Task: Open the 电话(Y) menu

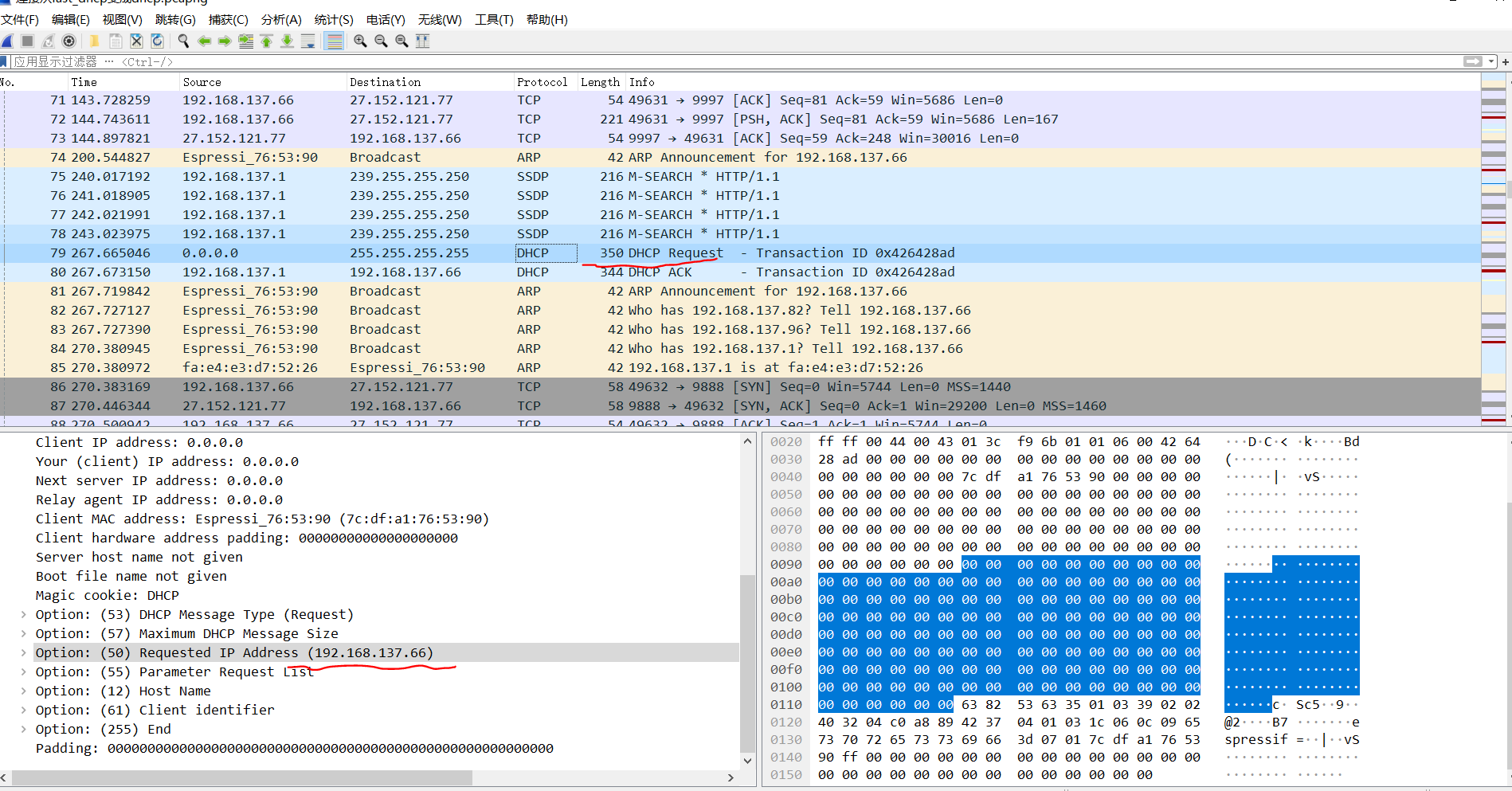Action: (386, 20)
